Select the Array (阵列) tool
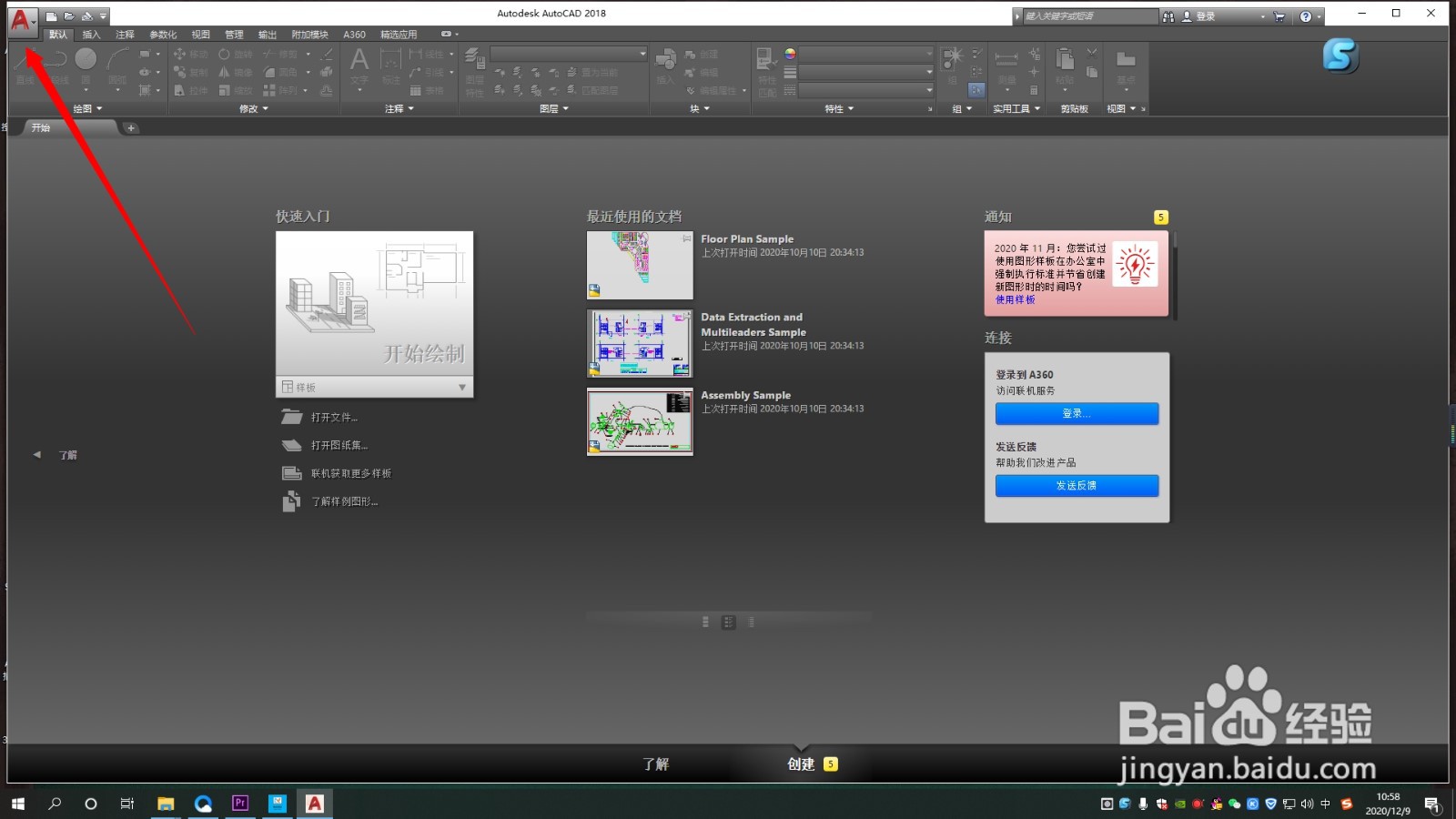Viewport: 1456px width, 819px height. click(x=280, y=91)
